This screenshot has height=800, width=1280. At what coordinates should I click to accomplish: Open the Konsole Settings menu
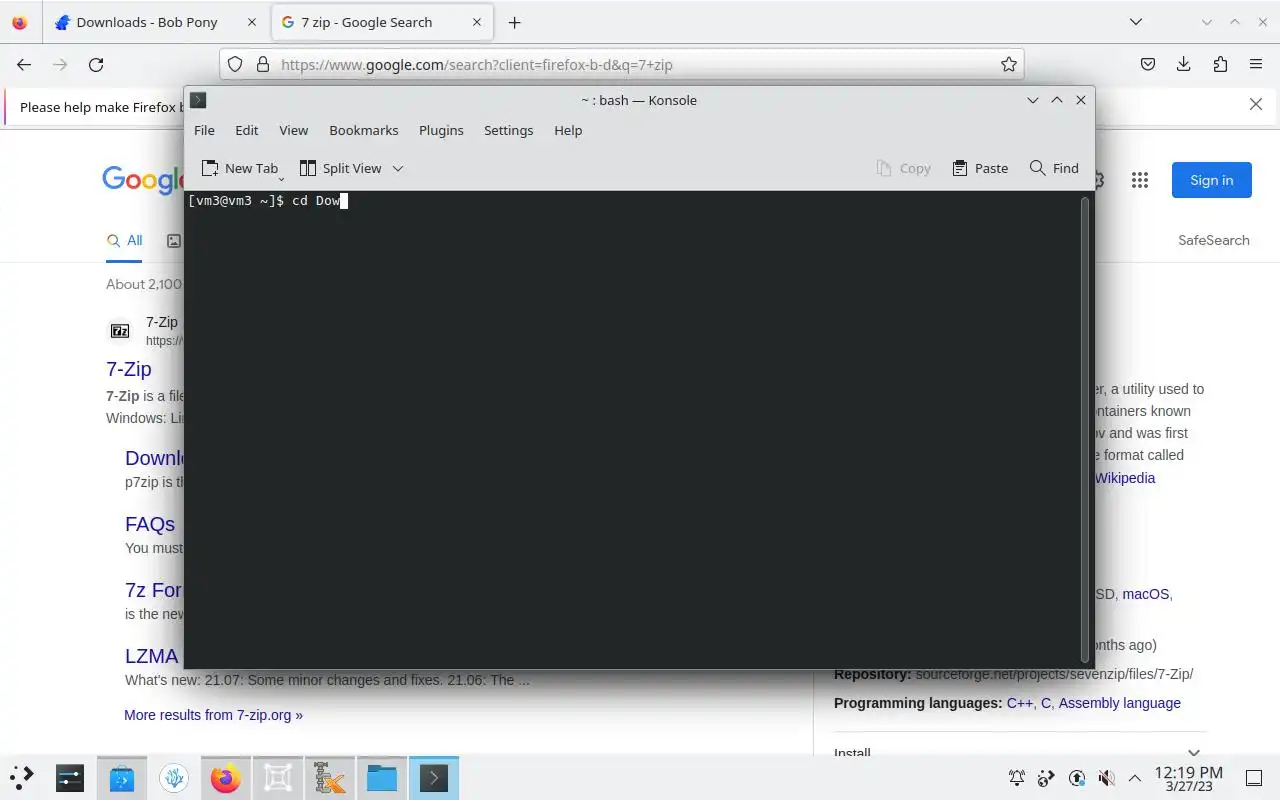pyautogui.click(x=508, y=130)
